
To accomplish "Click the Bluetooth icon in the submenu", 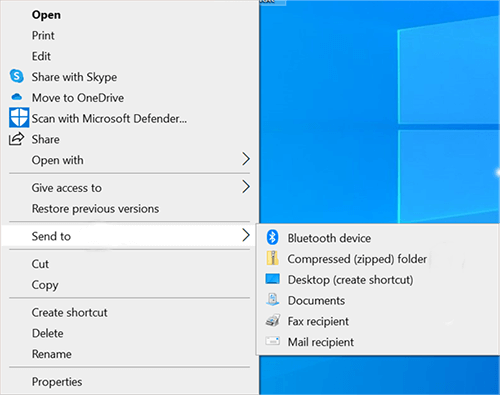I will 272,237.
